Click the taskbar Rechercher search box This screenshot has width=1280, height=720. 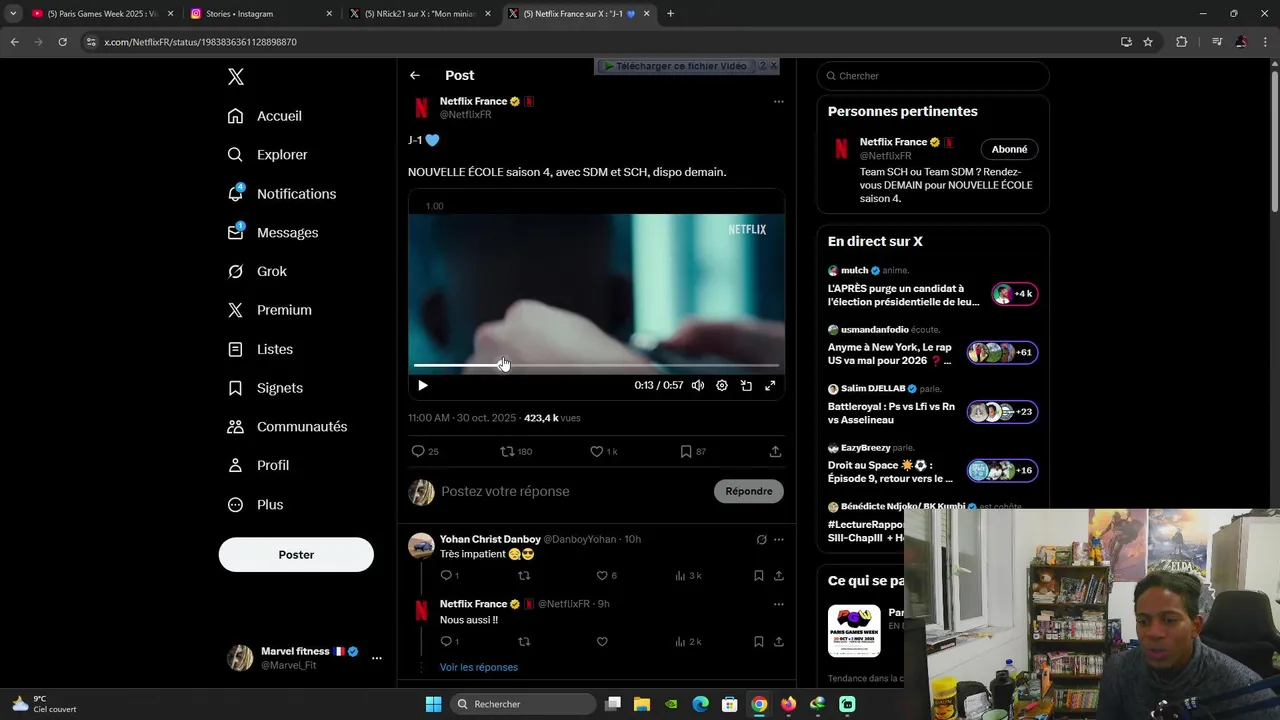tap(521, 704)
